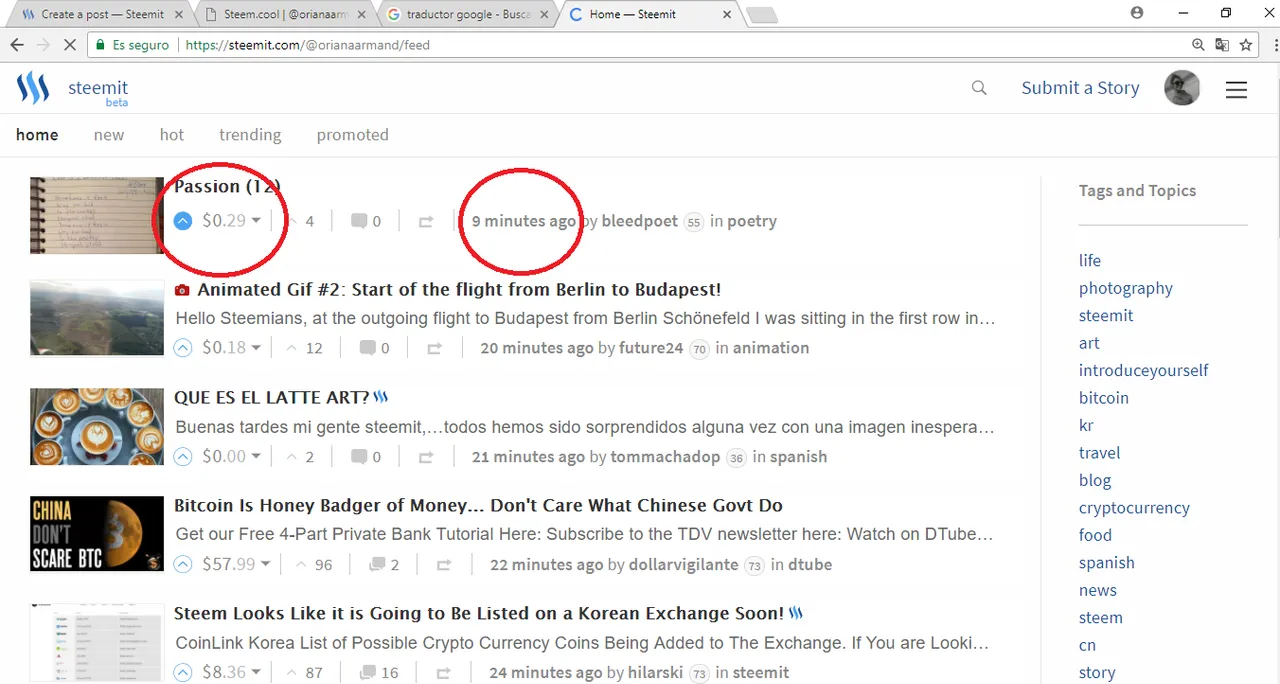Viewport: 1280px width, 684px height.
Task: Show the 12 votes on Animated Gif post
Action: tap(304, 348)
